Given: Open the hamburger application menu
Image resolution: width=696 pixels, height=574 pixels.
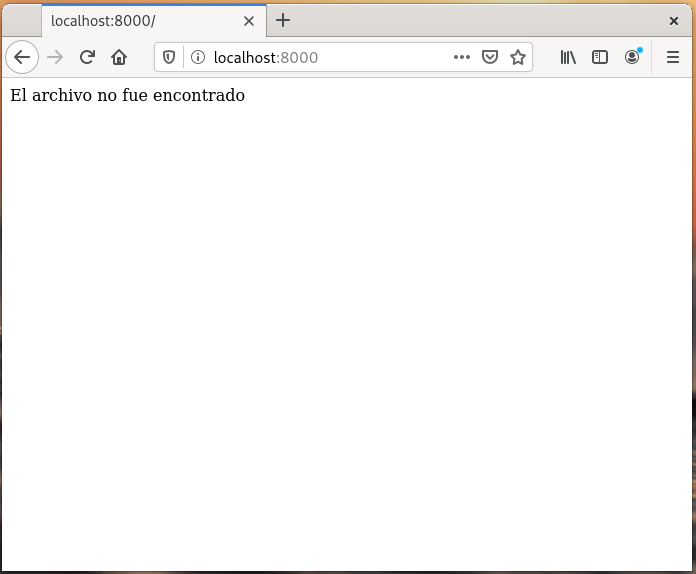Looking at the screenshot, I should [x=673, y=57].
